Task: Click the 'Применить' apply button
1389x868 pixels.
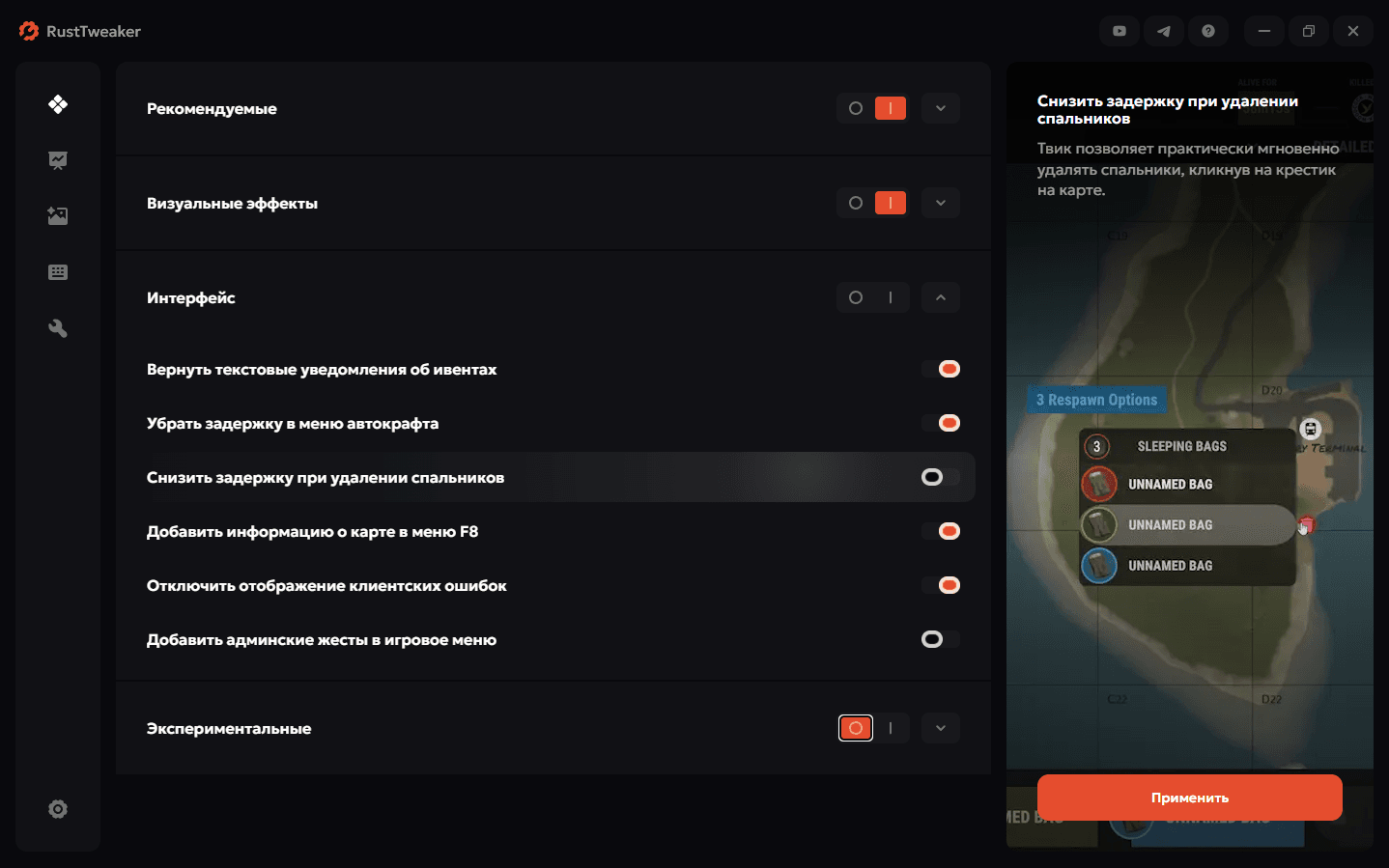Action: (1189, 798)
